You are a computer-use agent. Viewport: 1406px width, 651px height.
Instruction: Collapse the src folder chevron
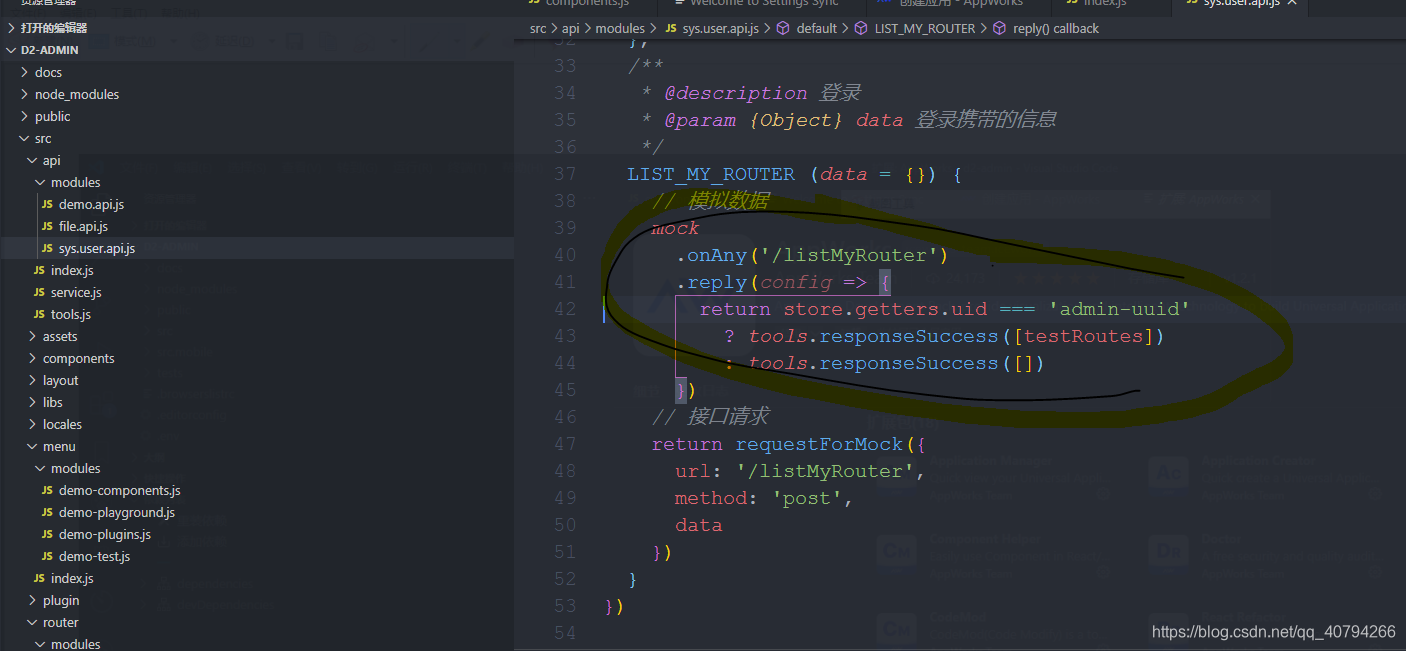[x=25, y=138]
